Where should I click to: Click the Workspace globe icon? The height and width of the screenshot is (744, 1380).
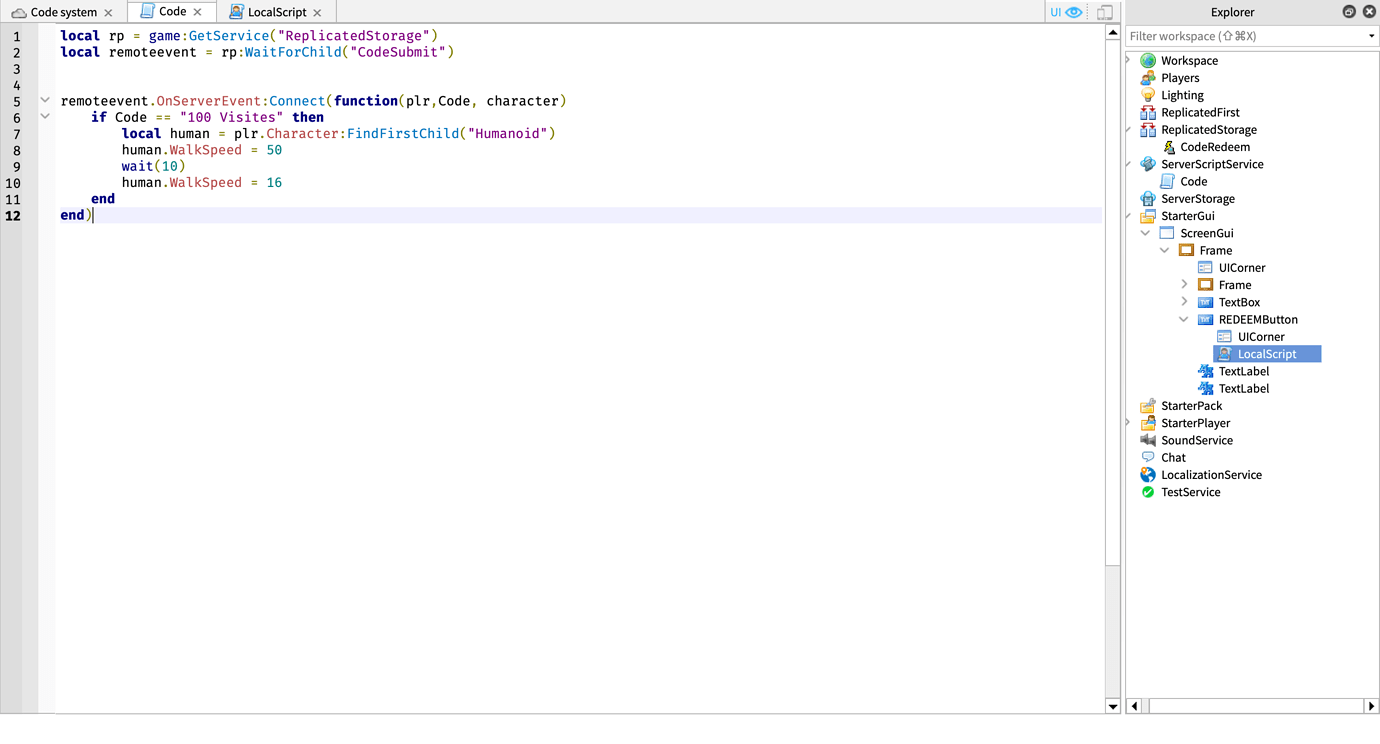click(1147, 60)
